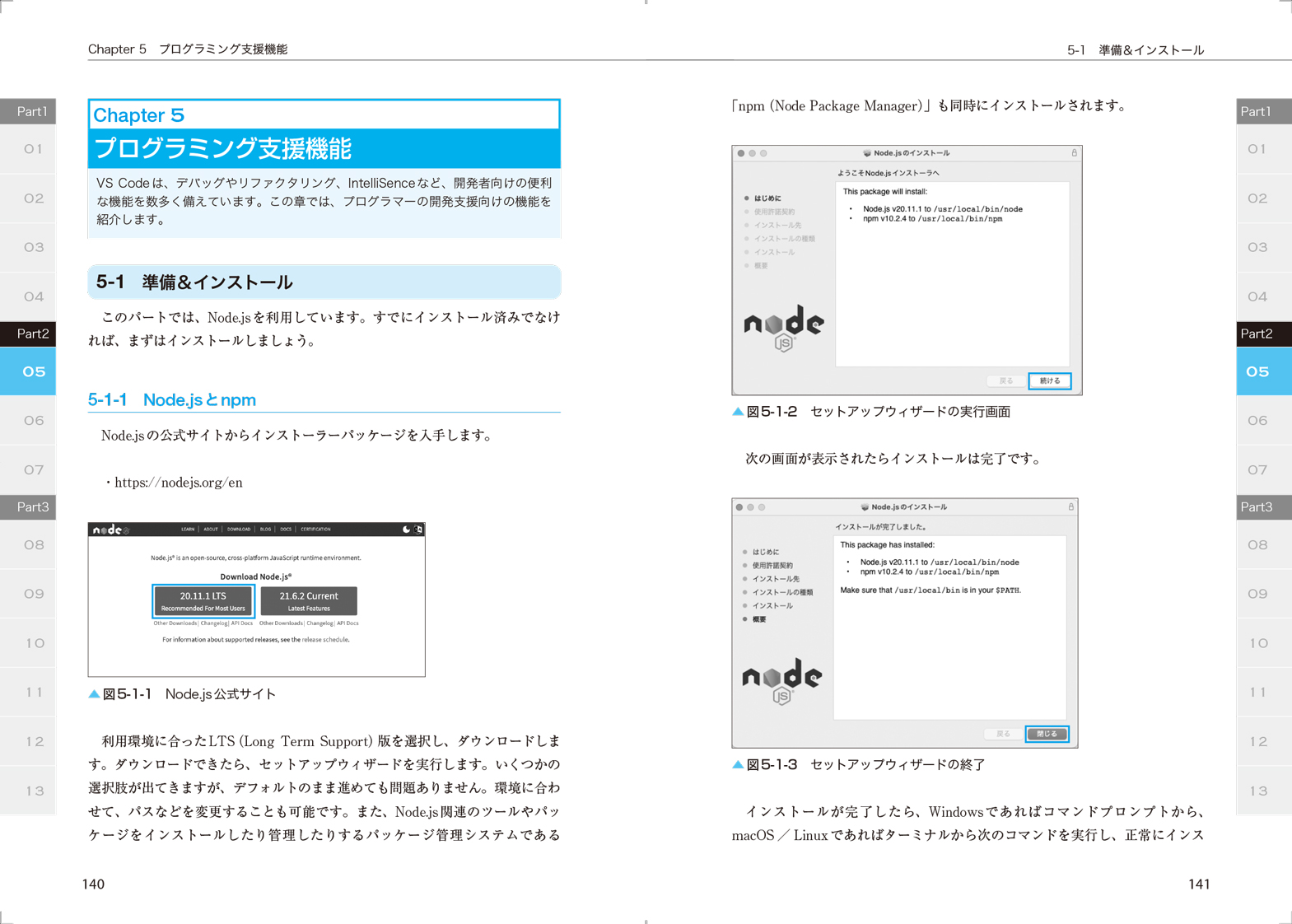Click the lock icon in the figure 5-1-2 installer title bar

click(x=1074, y=153)
